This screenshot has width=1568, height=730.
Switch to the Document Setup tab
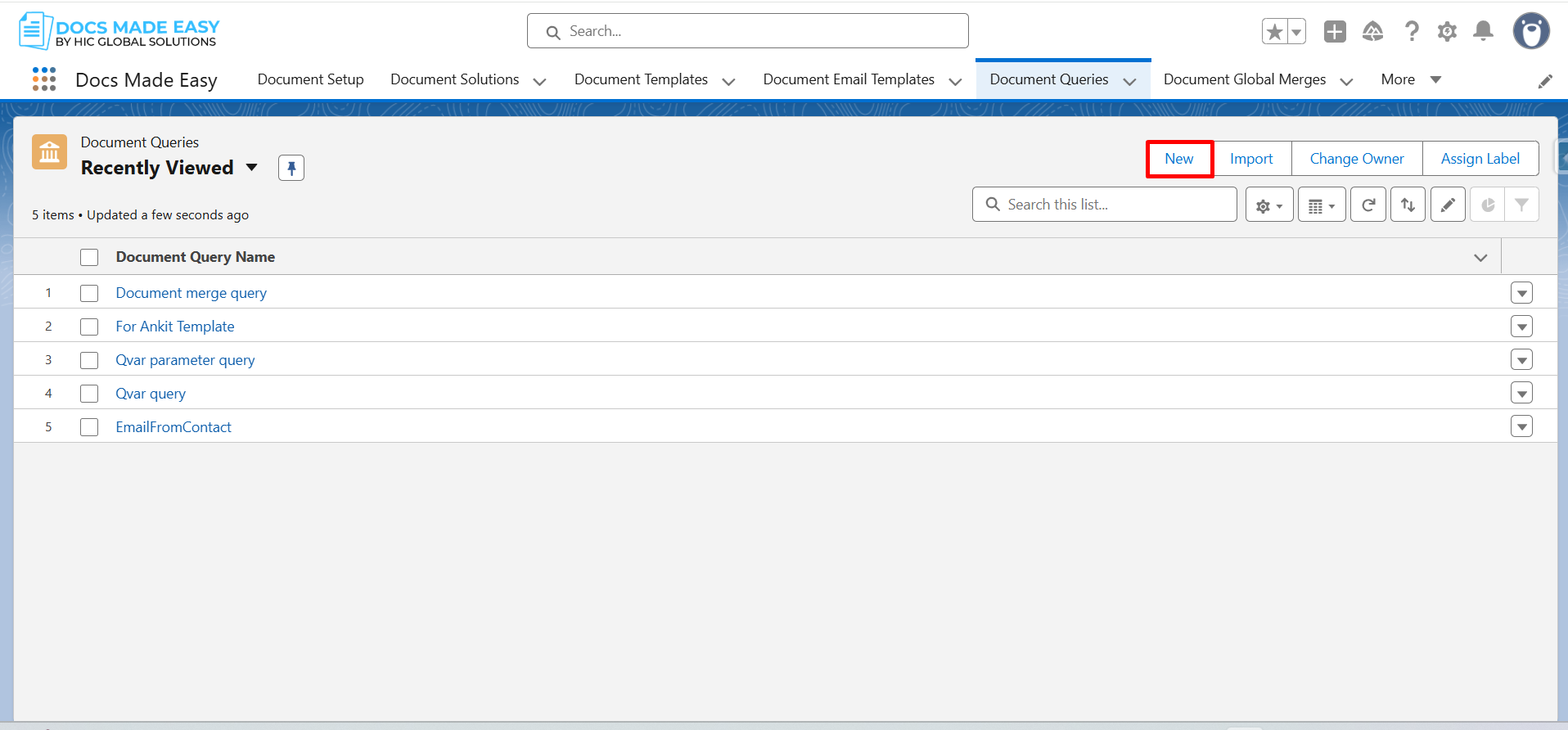[310, 79]
